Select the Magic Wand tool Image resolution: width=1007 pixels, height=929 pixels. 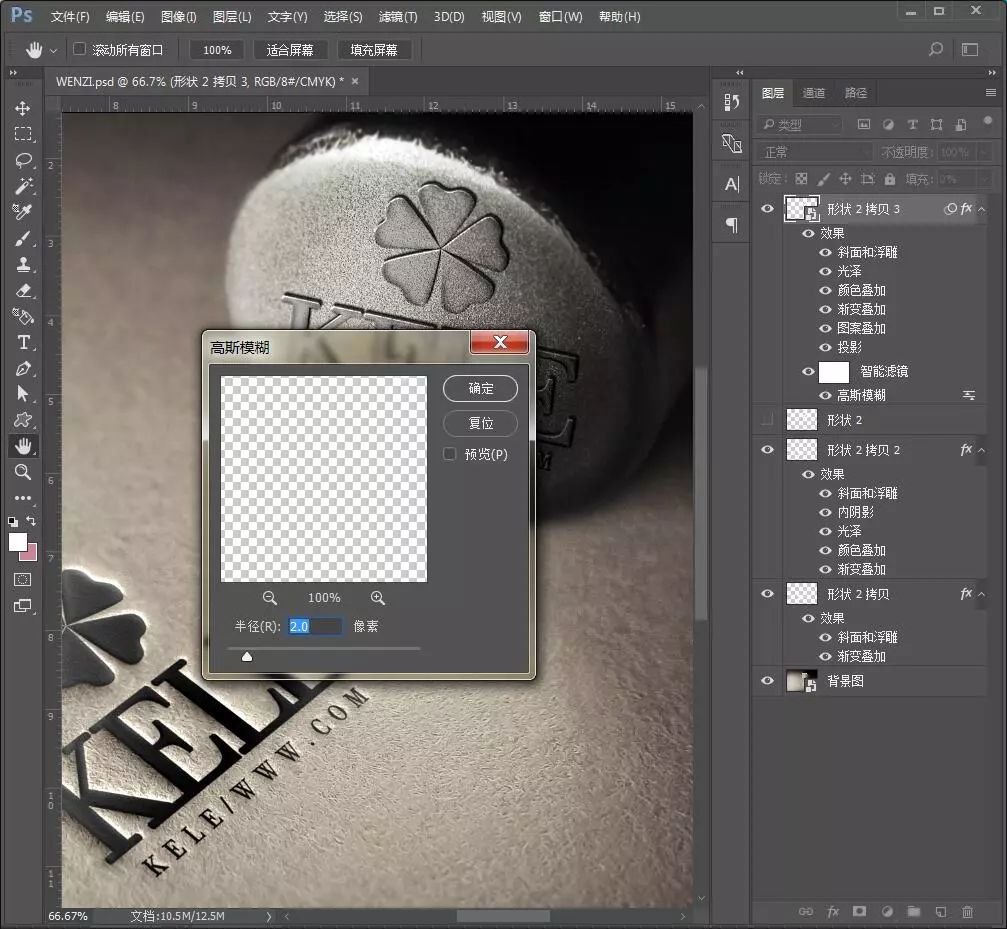(x=23, y=186)
